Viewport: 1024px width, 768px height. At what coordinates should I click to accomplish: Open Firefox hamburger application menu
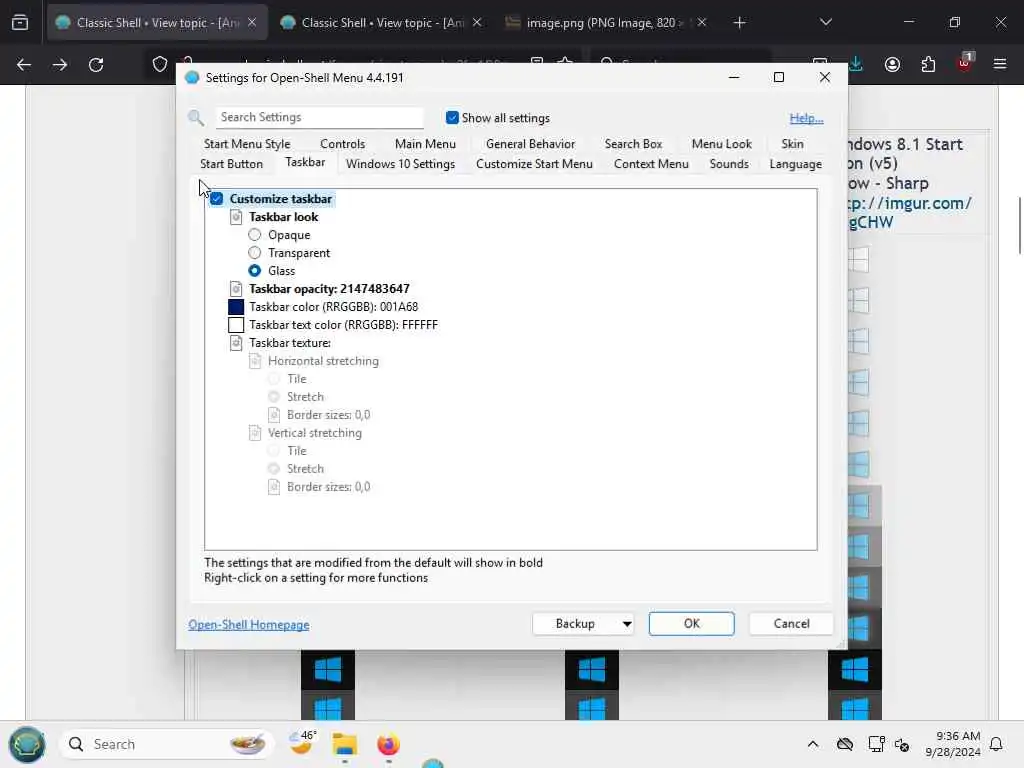tap(1000, 64)
